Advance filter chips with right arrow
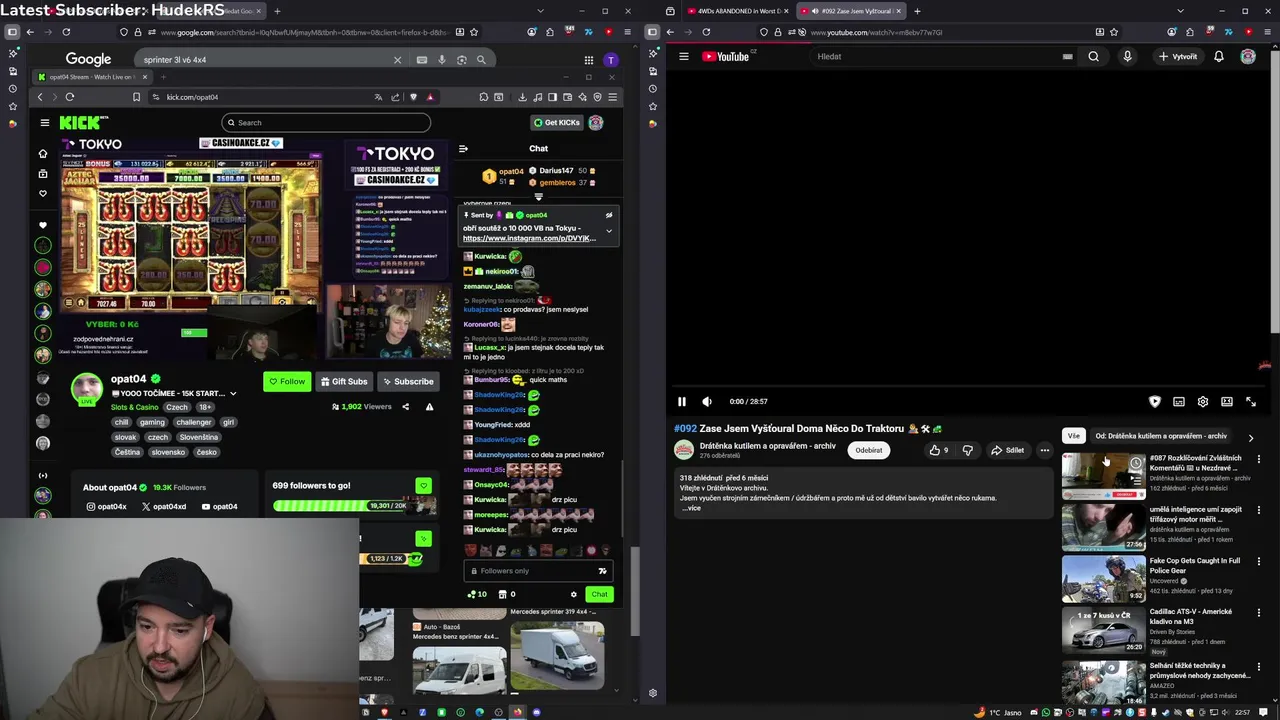1280x720 pixels. click(x=1250, y=437)
